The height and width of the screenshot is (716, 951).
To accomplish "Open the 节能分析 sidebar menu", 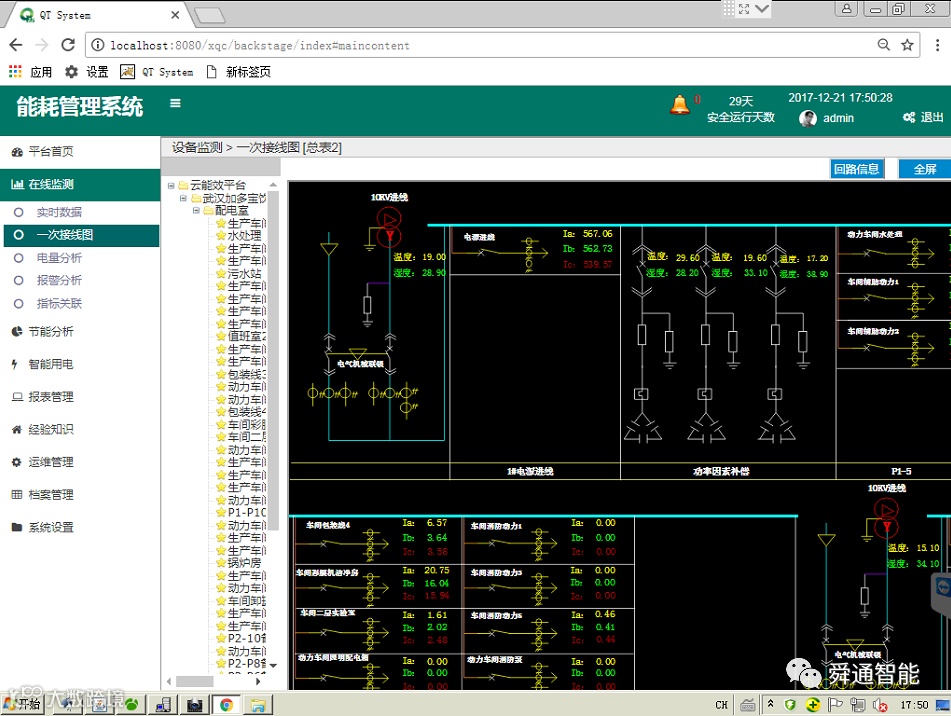I will pos(50,332).
